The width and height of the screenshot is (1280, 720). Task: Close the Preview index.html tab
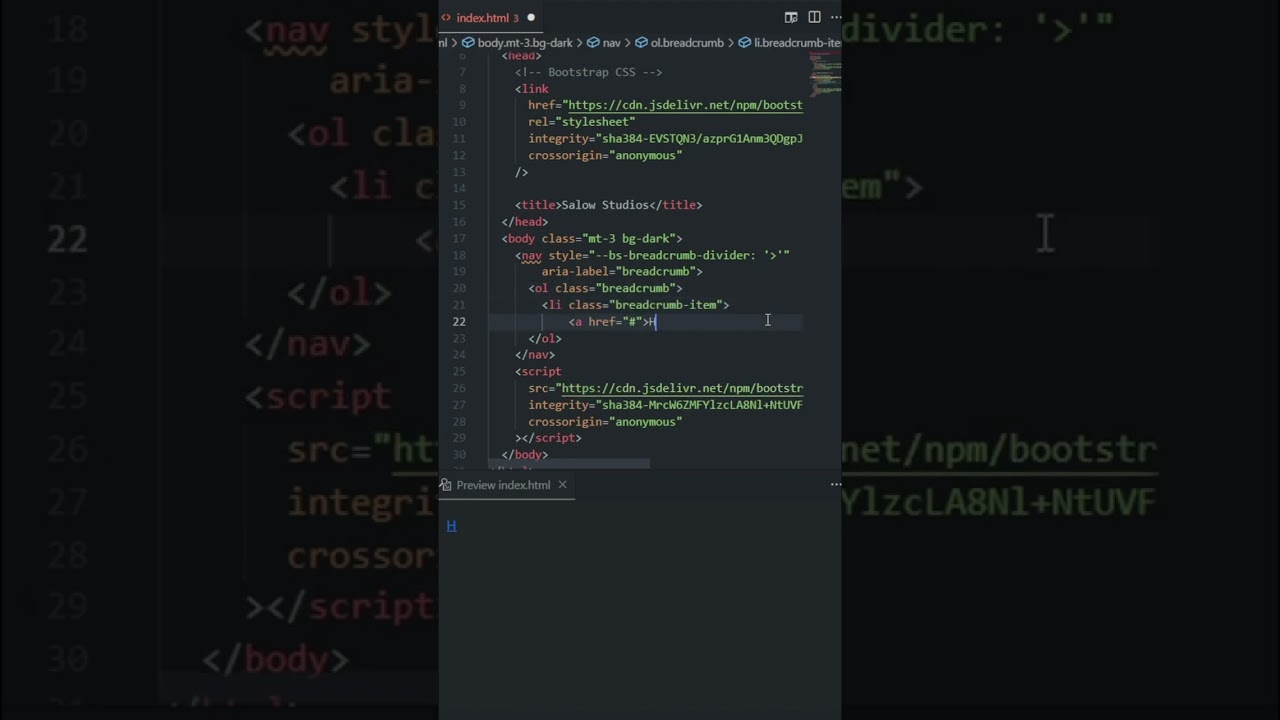[x=562, y=485]
